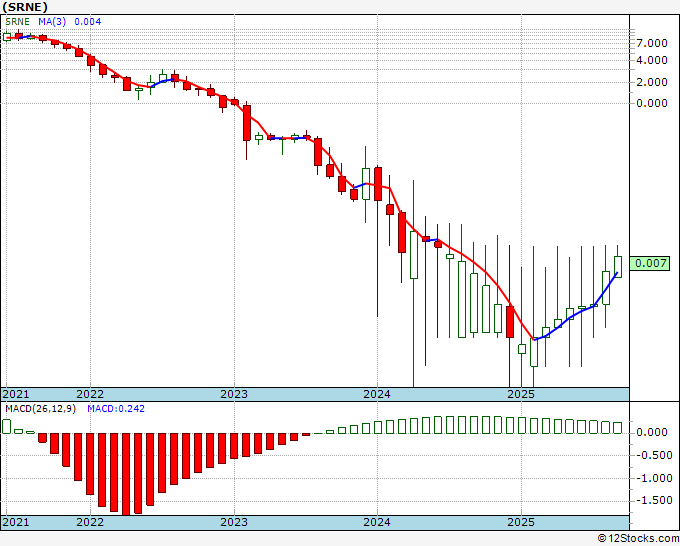Click the 2024 label on price timeline

pos(377,394)
